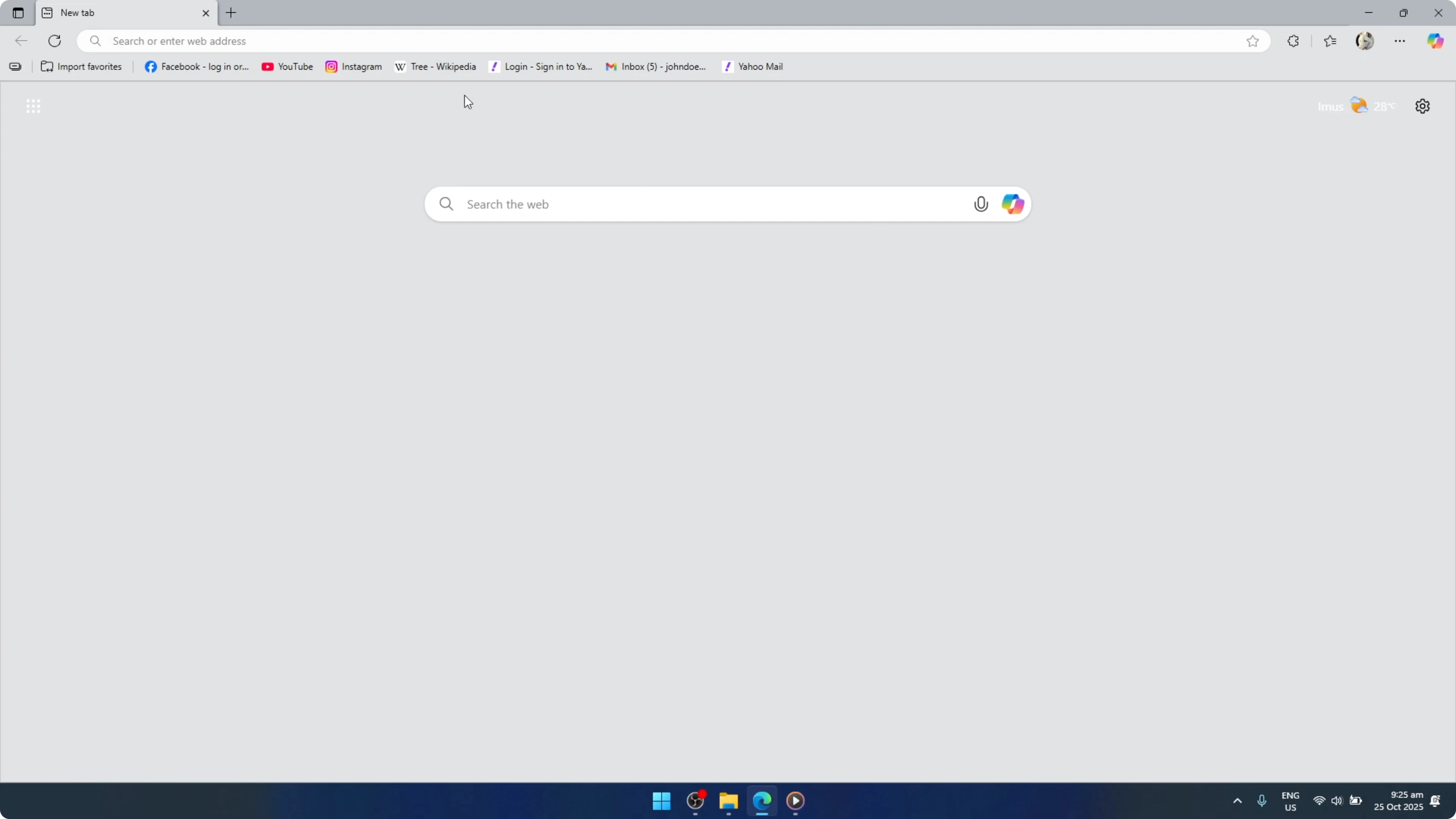
Task: Open the profile avatar menu
Action: (x=1365, y=41)
